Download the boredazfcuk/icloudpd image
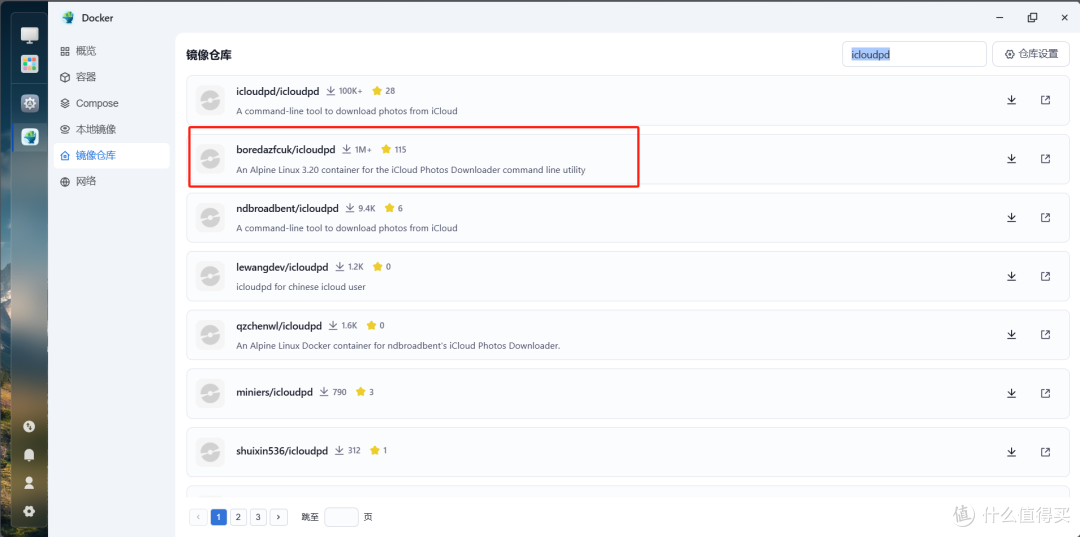1080x537 pixels. tap(1011, 158)
